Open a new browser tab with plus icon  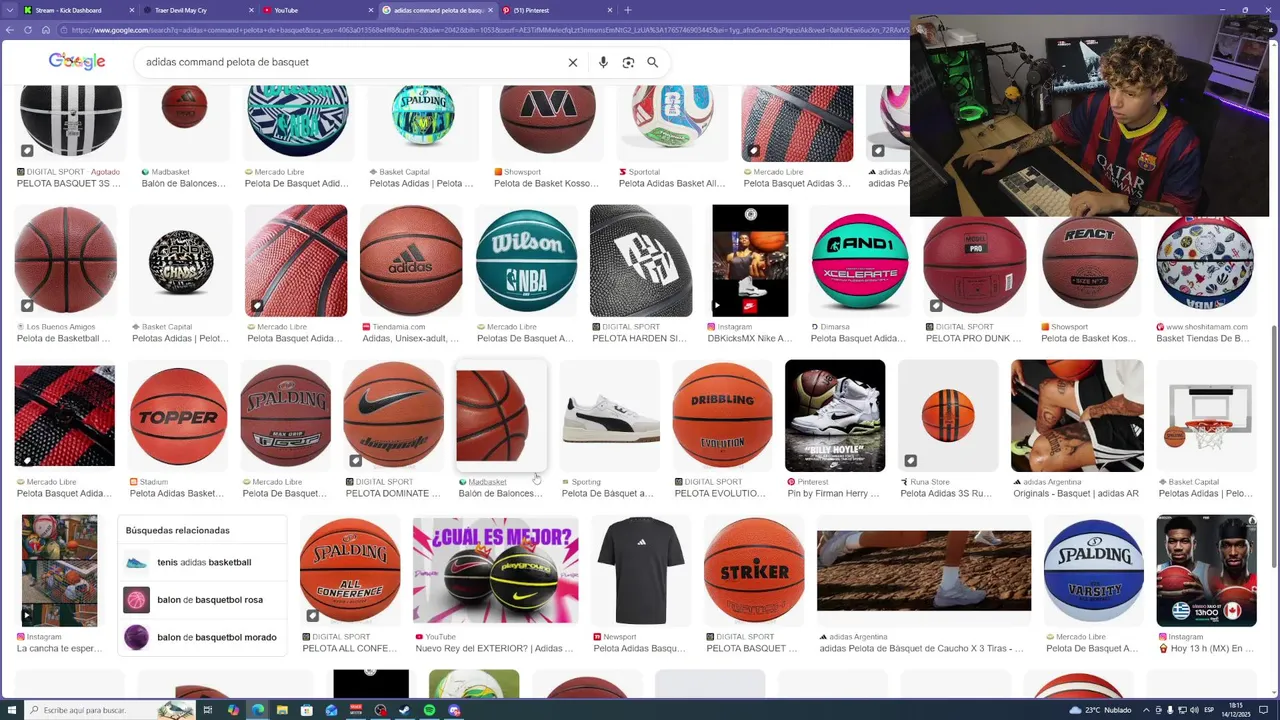(628, 10)
